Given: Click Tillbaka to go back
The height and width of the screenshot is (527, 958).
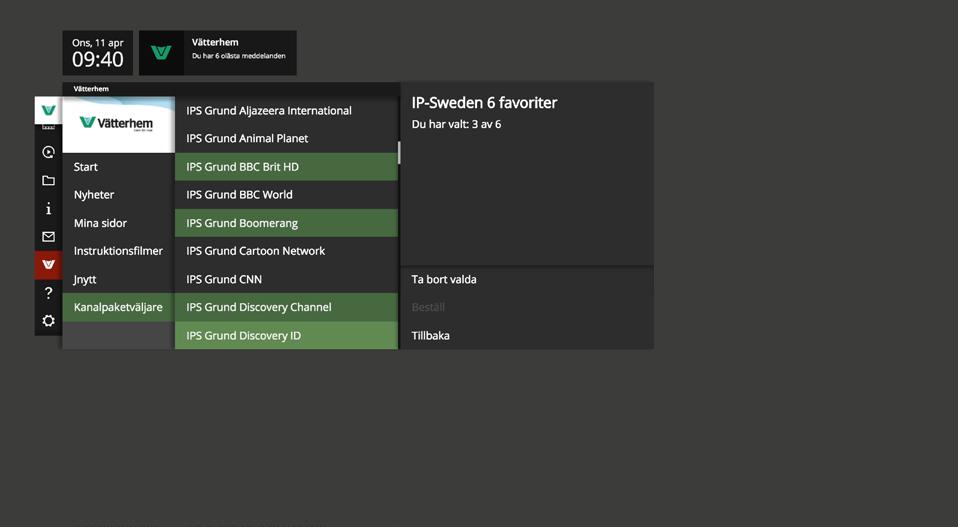Looking at the screenshot, I should (527, 335).
